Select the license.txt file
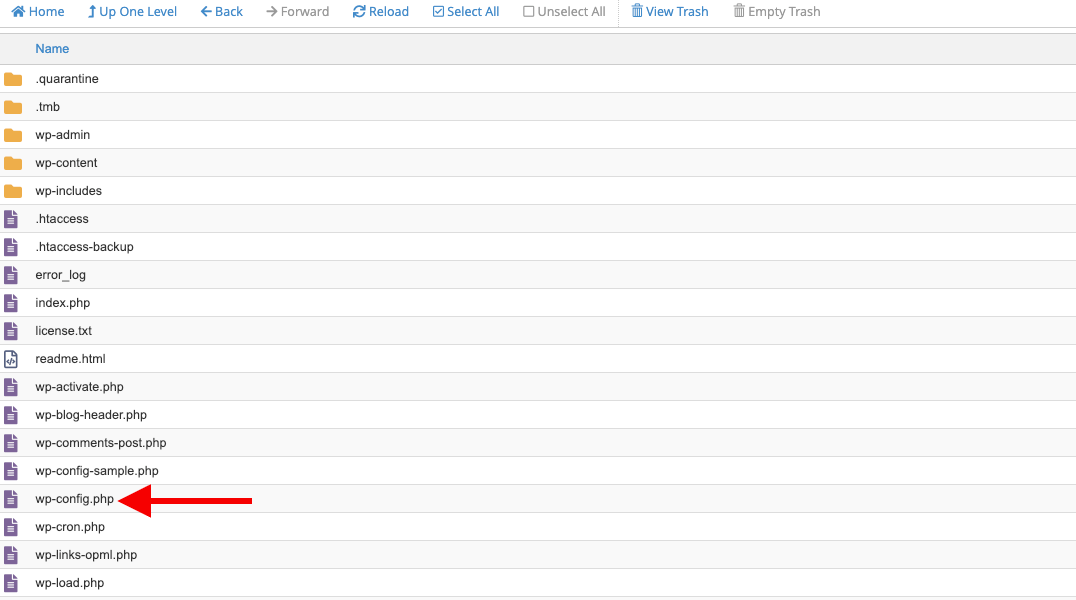1076x600 pixels. [62, 330]
